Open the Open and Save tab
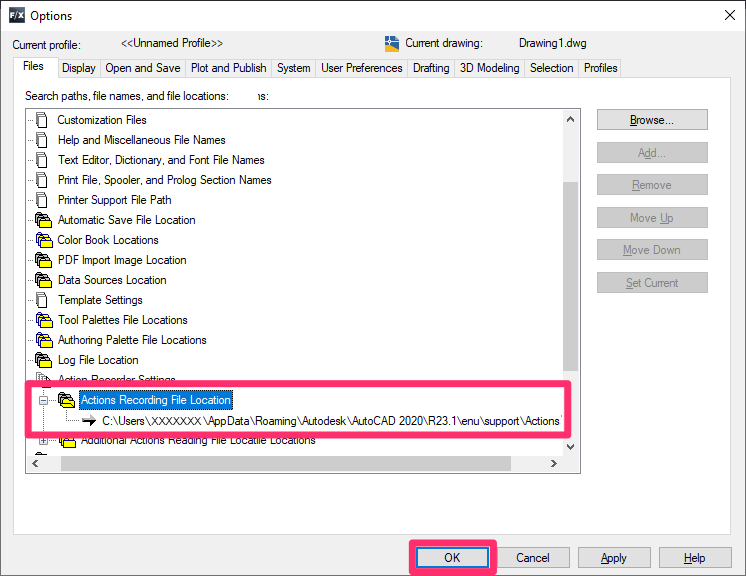 click(x=143, y=68)
